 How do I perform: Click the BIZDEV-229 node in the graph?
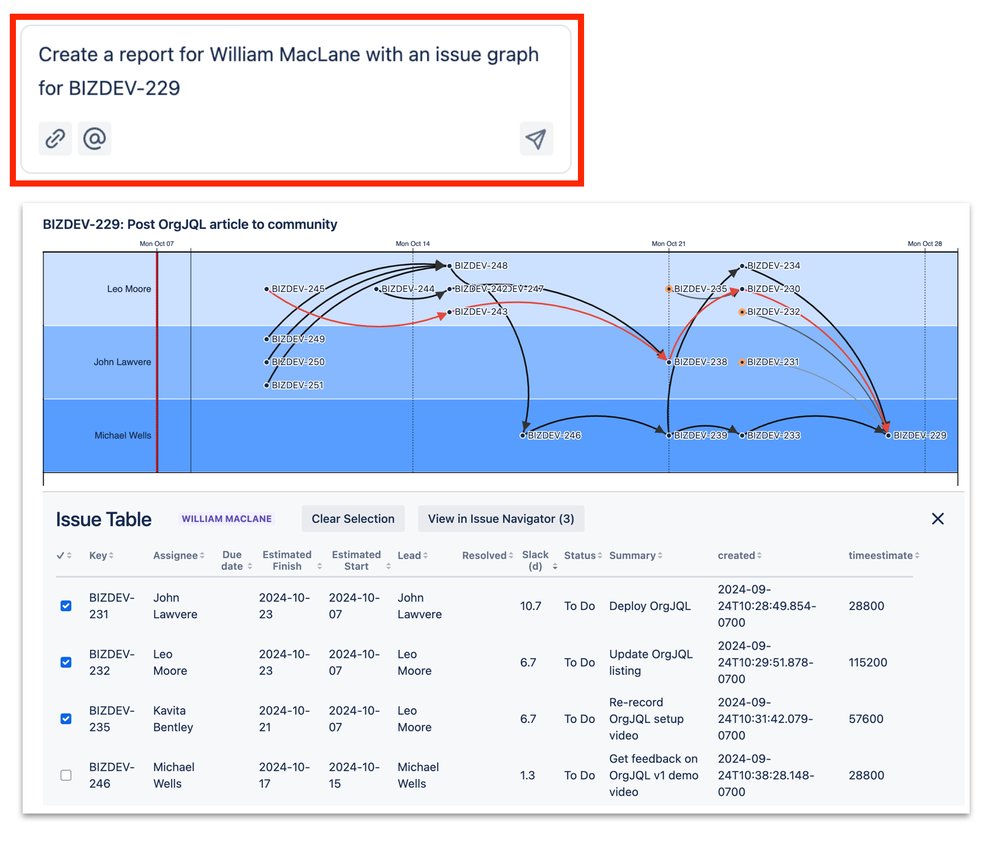(x=887, y=436)
